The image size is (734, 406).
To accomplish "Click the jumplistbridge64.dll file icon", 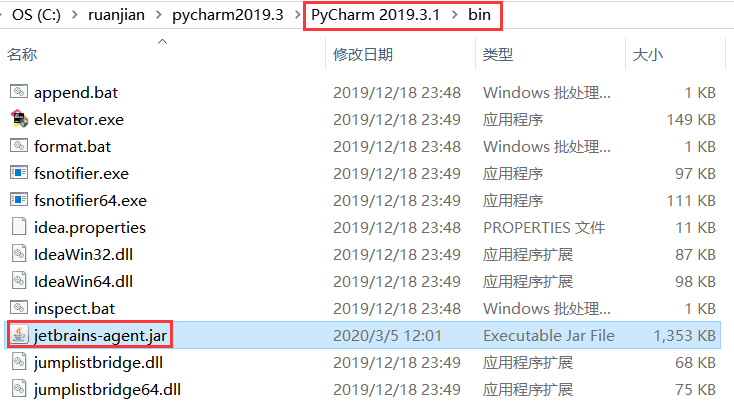I will pos(19,389).
